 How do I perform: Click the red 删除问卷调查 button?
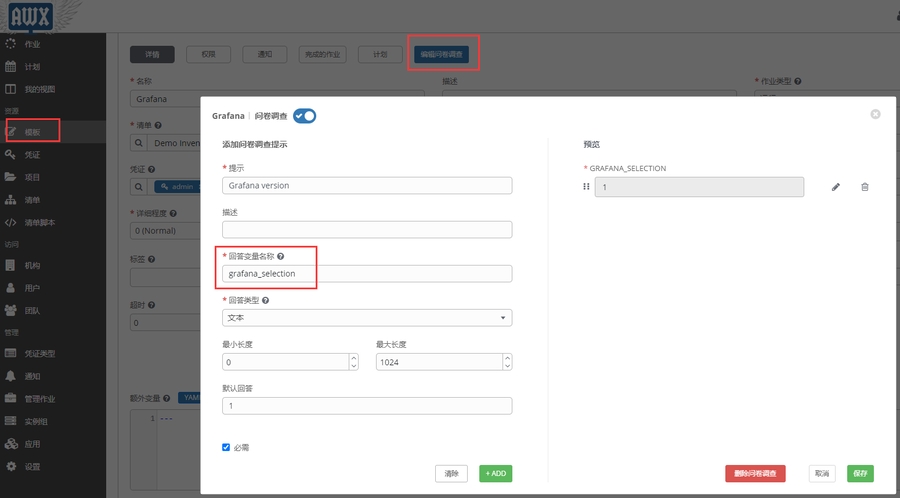point(755,473)
